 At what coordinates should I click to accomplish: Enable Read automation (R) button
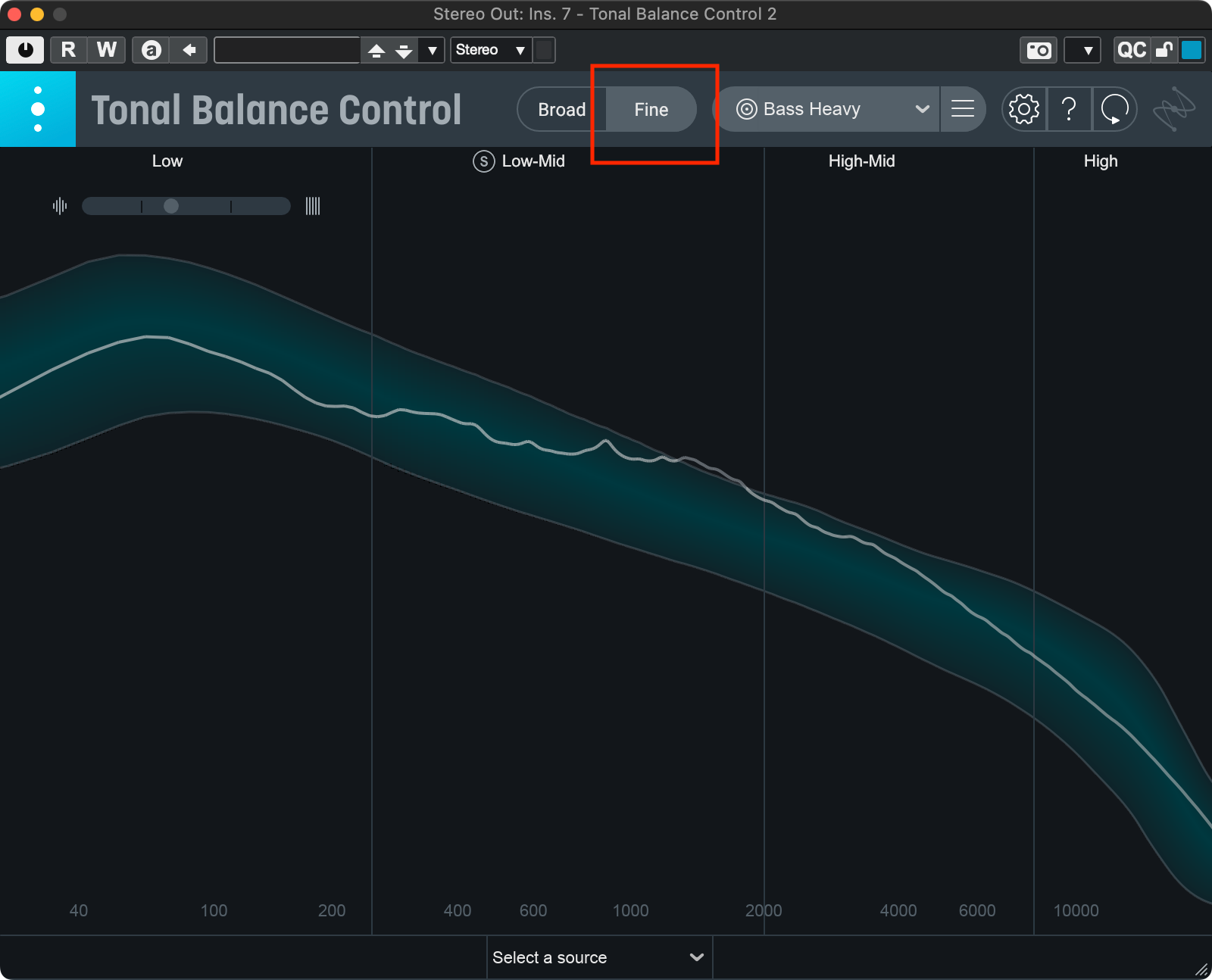68,50
